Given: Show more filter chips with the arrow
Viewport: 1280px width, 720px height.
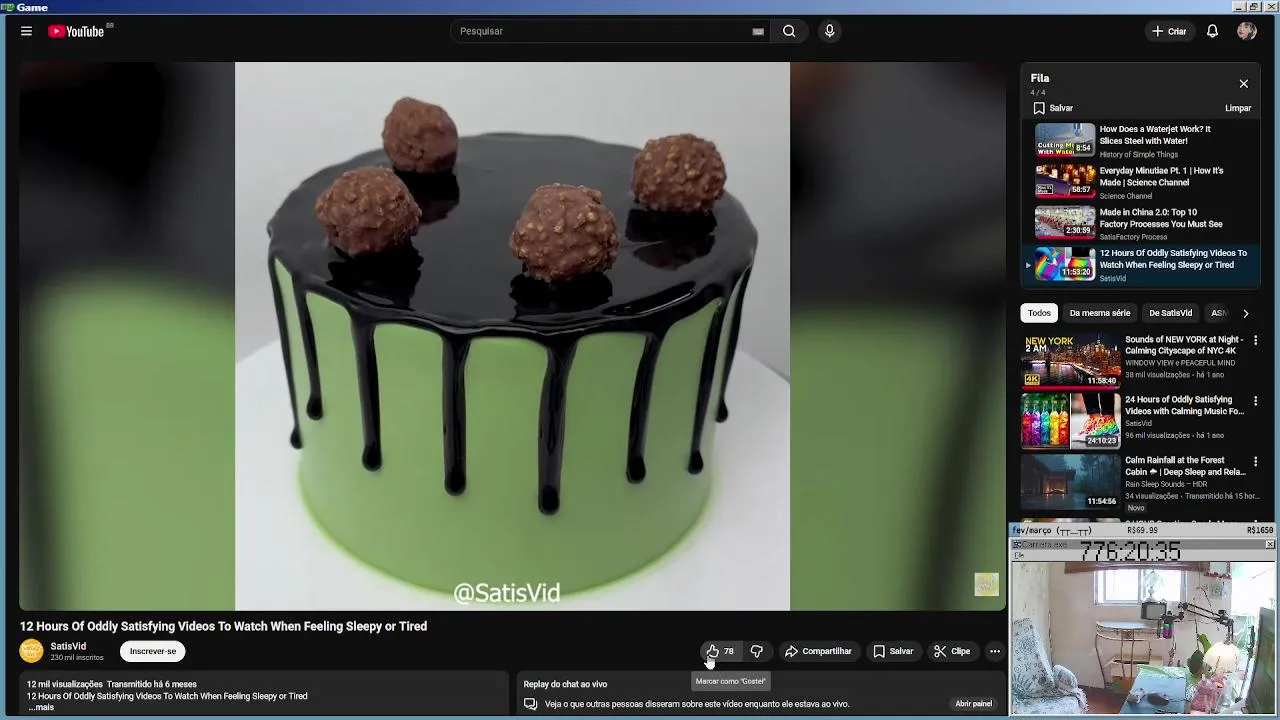Looking at the screenshot, I should pyautogui.click(x=1245, y=313).
